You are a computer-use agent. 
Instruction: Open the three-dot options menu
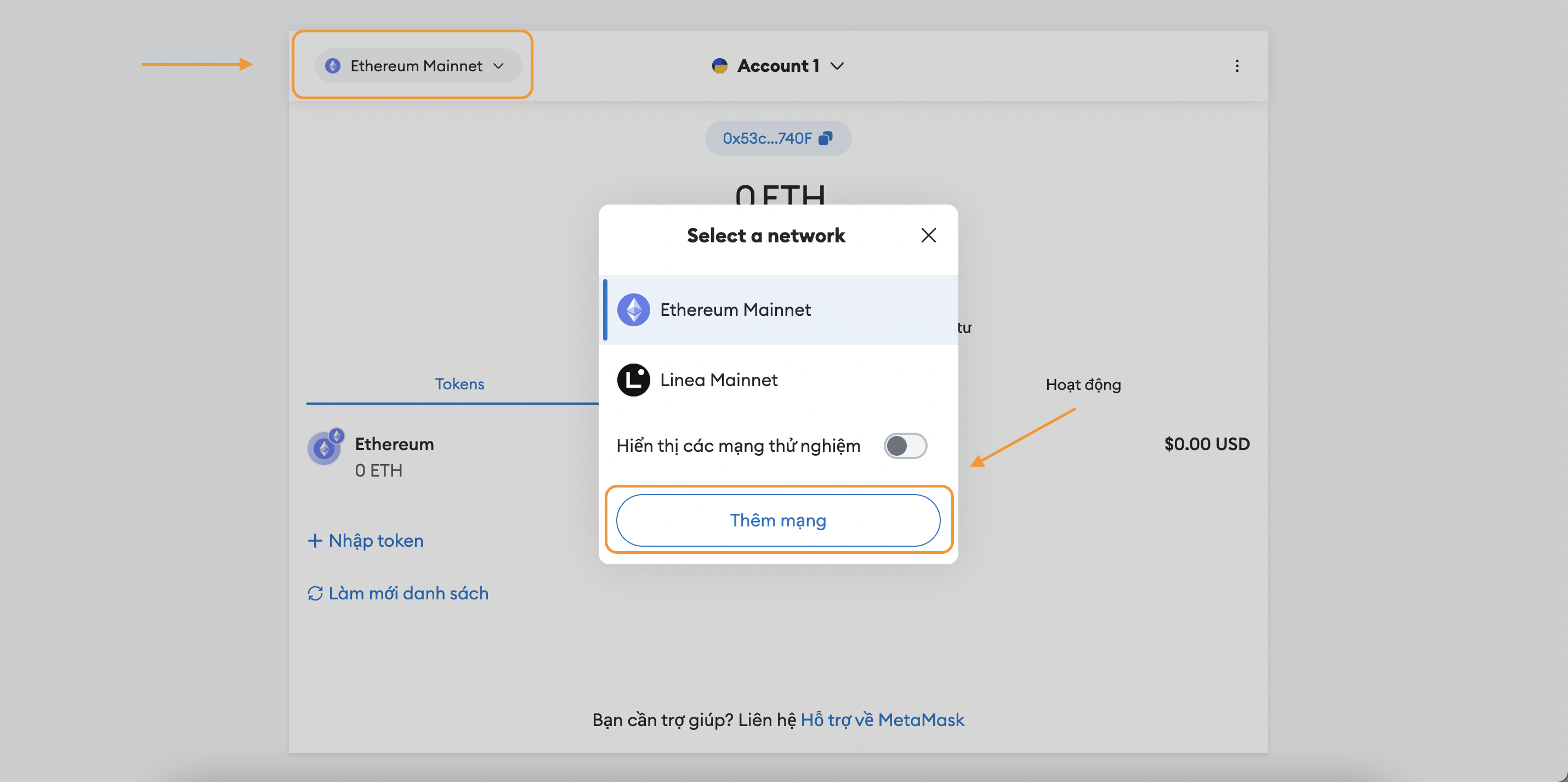[1236, 66]
